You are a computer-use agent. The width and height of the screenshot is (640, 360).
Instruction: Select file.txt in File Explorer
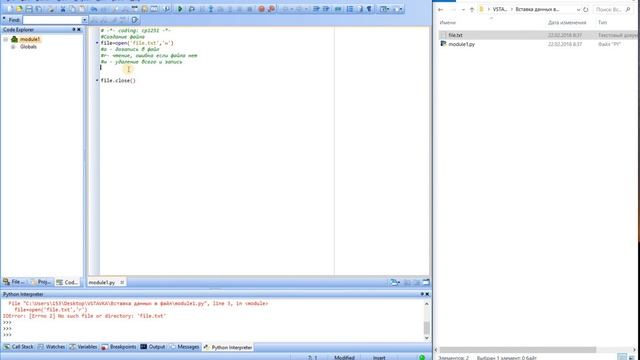point(456,36)
